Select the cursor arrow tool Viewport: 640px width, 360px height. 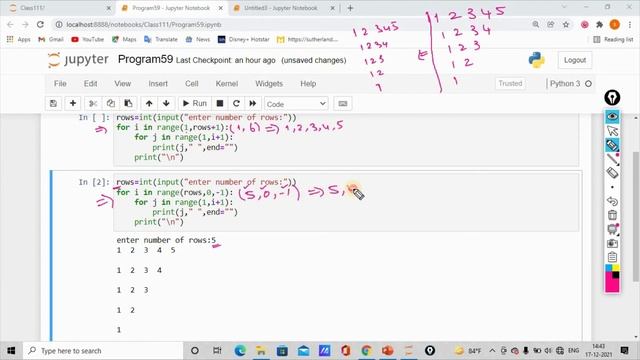point(612,131)
